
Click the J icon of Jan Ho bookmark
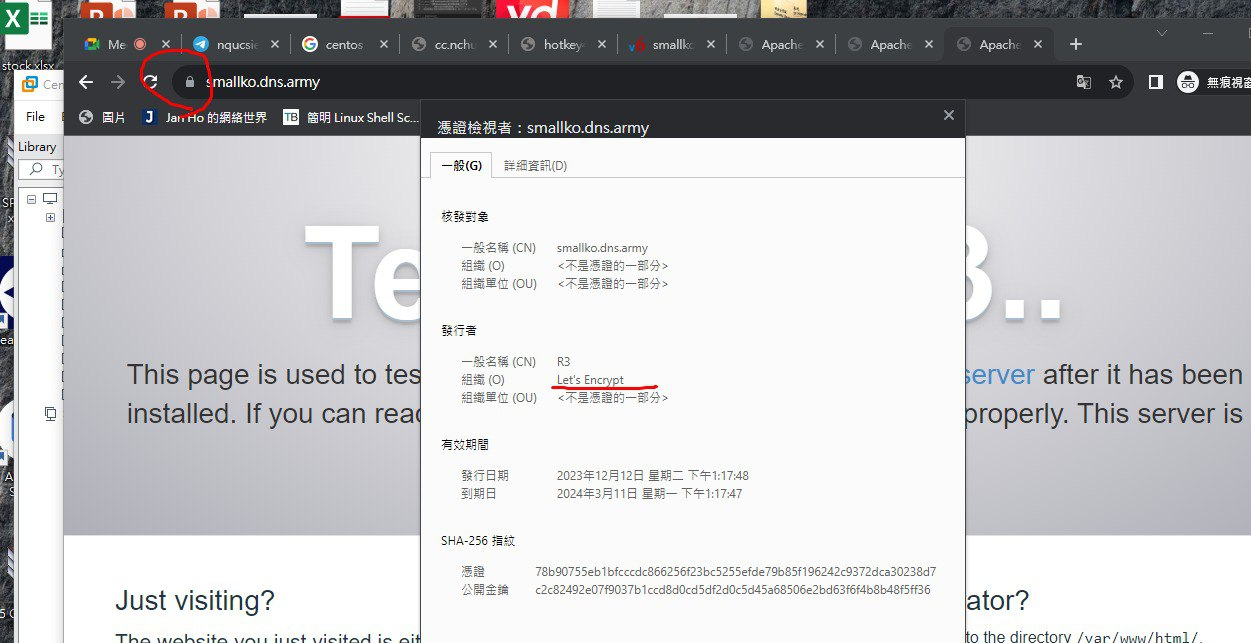pyautogui.click(x=150, y=117)
